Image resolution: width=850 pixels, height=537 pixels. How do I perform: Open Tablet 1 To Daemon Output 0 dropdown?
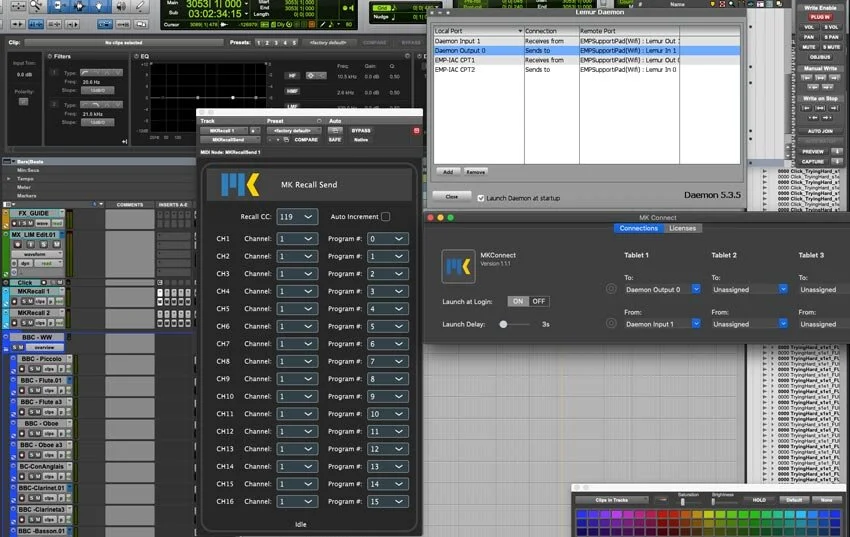[x=662, y=289]
